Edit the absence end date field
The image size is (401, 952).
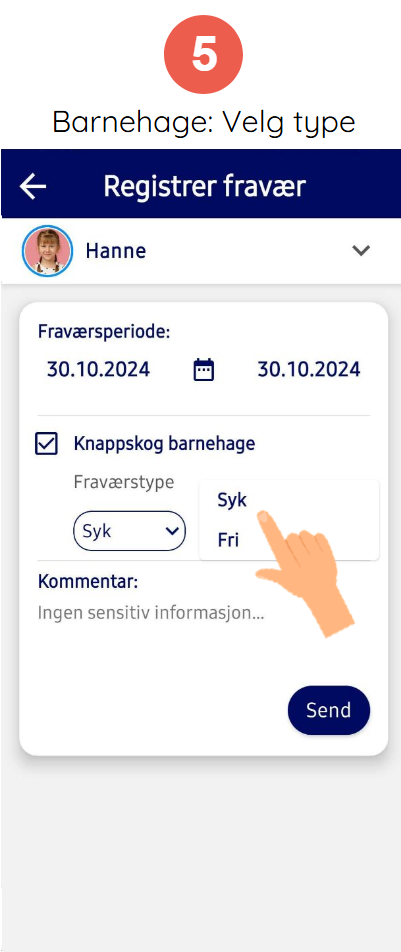pos(309,369)
